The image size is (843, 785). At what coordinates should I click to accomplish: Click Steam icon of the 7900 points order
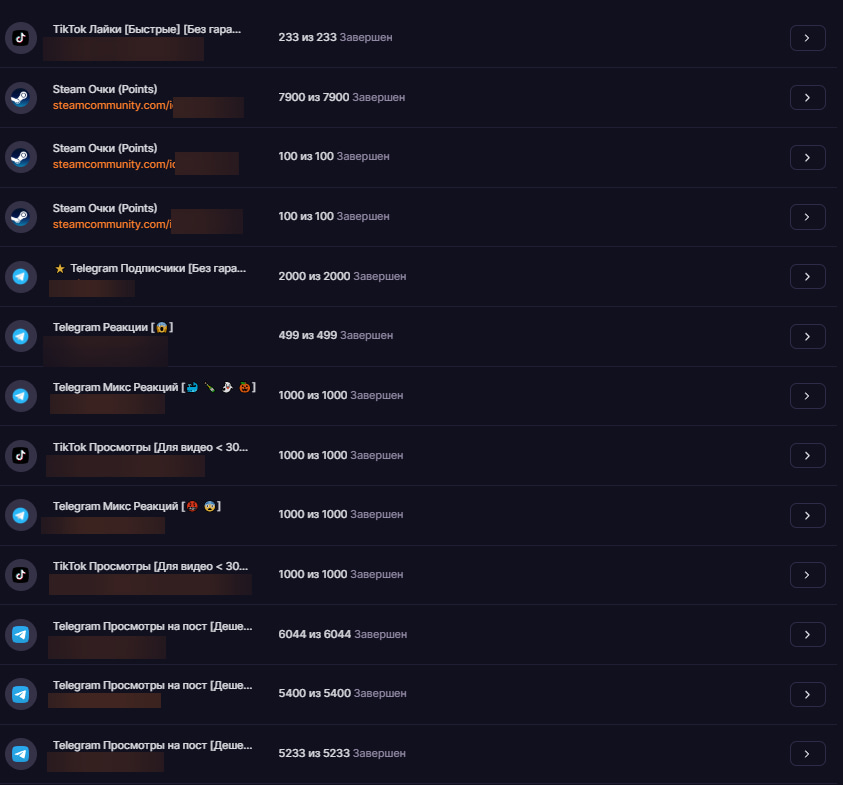[x=20, y=98]
